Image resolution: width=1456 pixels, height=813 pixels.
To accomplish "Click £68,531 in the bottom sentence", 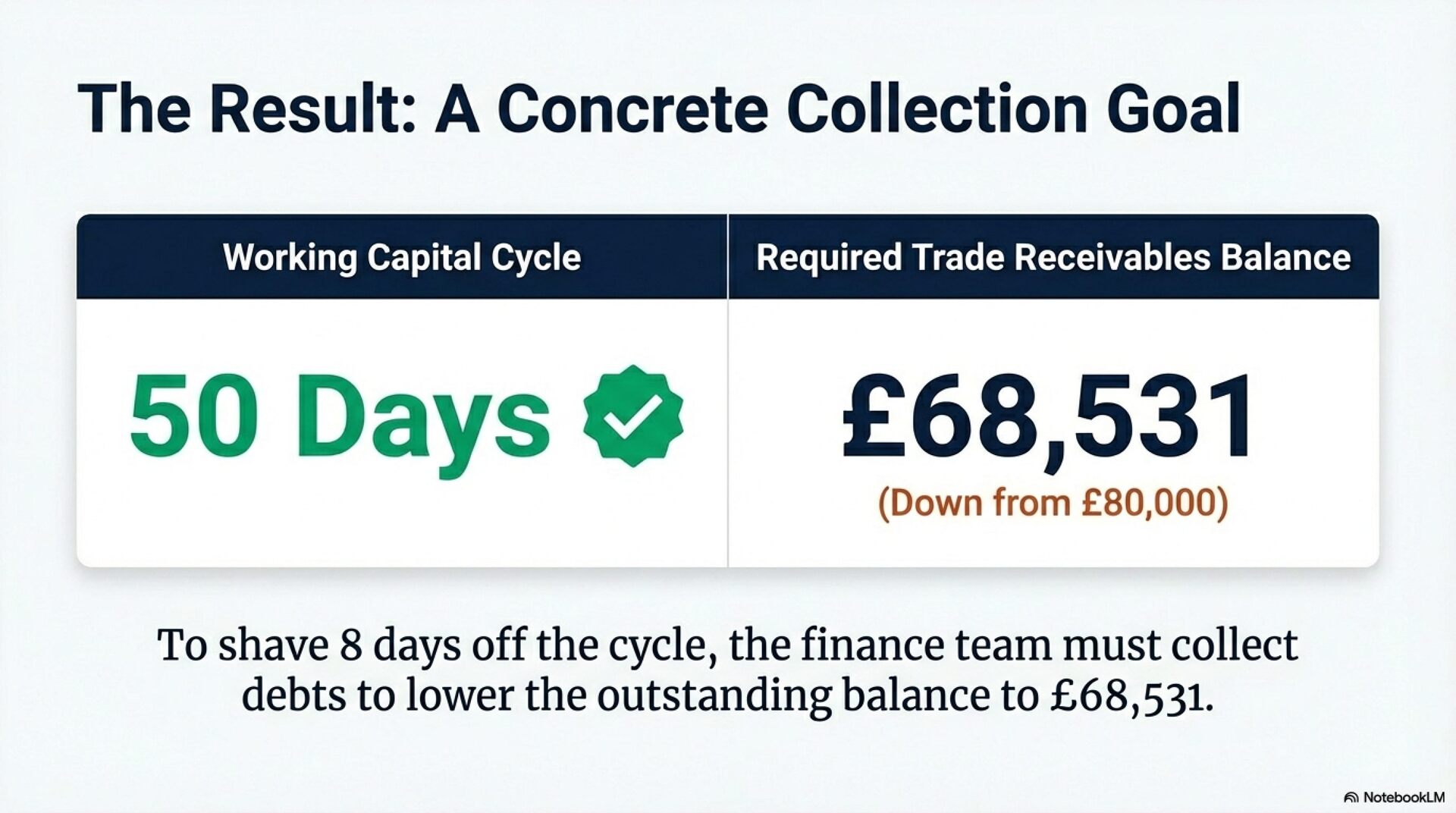I will tap(1131, 695).
